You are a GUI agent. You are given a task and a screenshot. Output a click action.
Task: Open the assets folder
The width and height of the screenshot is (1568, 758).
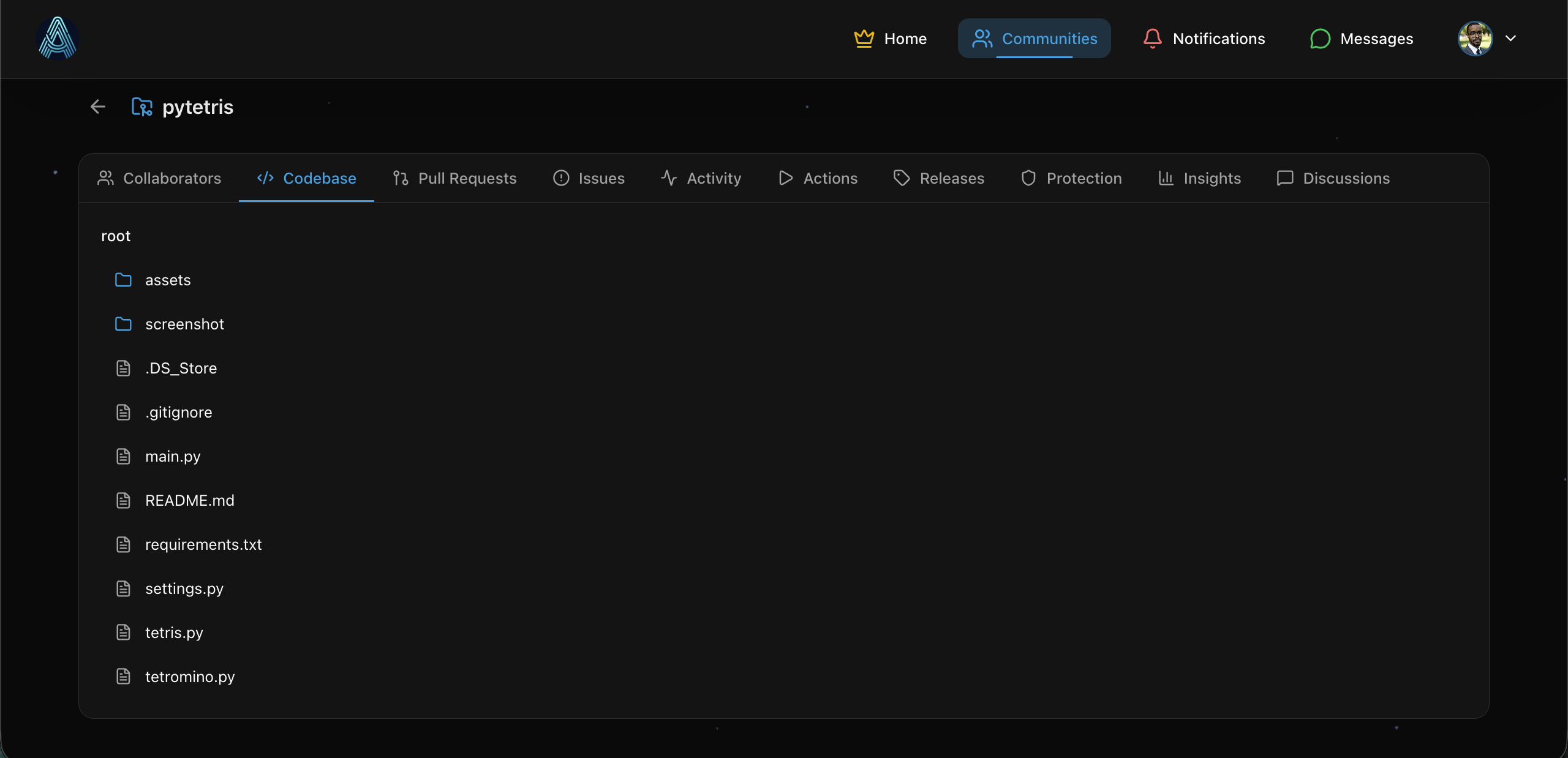pos(167,280)
